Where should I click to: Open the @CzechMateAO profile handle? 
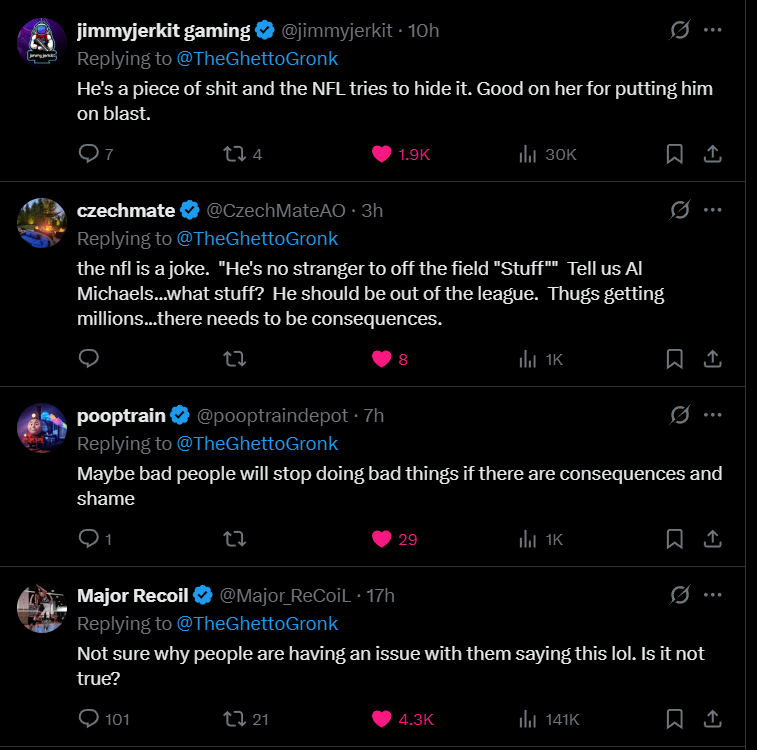[x=276, y=210]
